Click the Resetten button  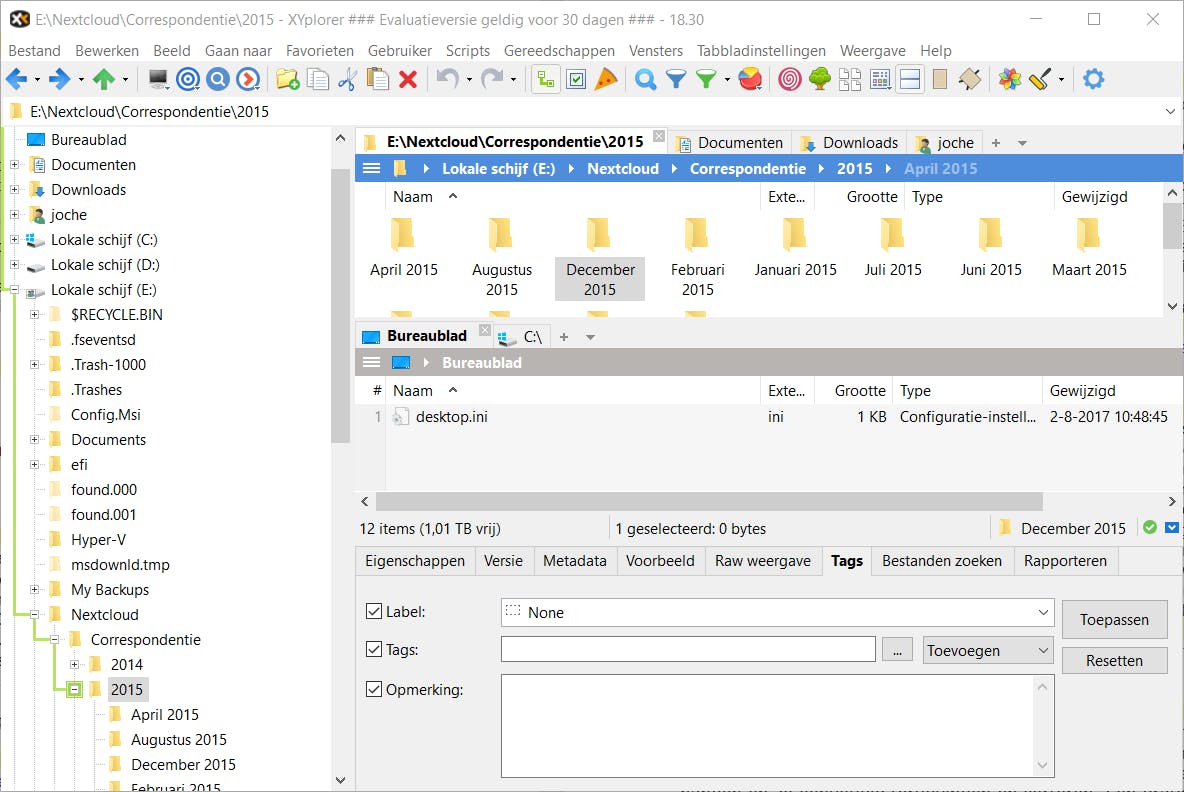click(x=1114, y=661)
